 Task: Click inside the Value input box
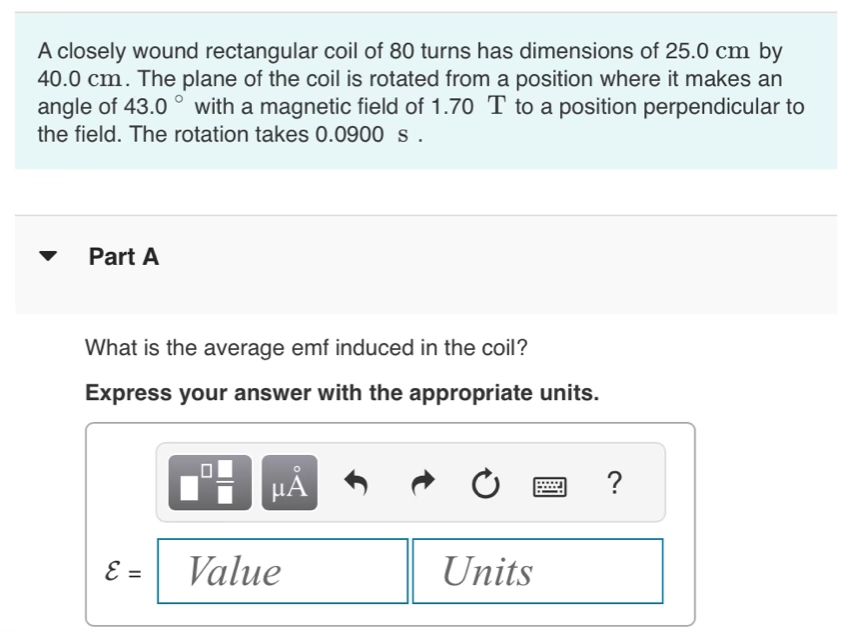click(x=283, y=571)
